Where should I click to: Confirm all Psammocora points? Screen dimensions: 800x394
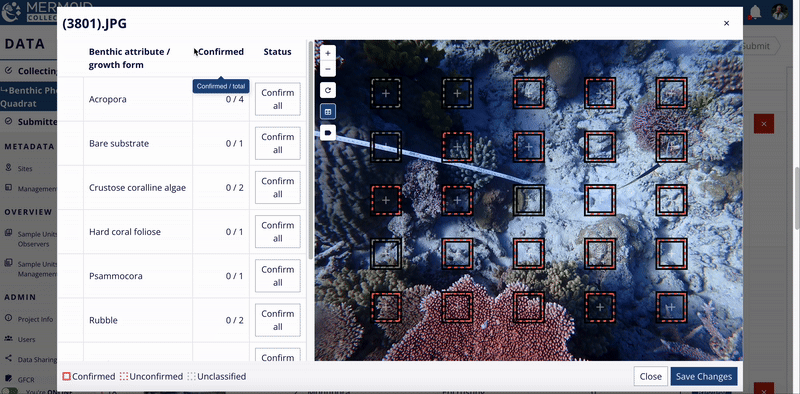coord(278,276)
